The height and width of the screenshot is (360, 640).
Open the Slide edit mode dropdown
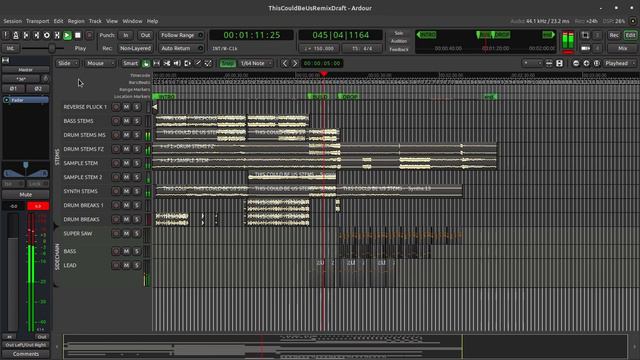(x=67, y=63)
